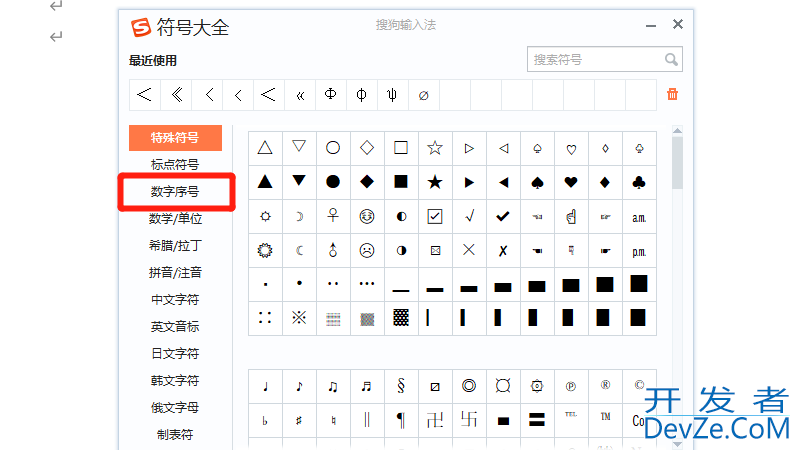This screenshot has height=450, width=800.
Task: Select the solid club symbol ♣
Action: point(639,182)
